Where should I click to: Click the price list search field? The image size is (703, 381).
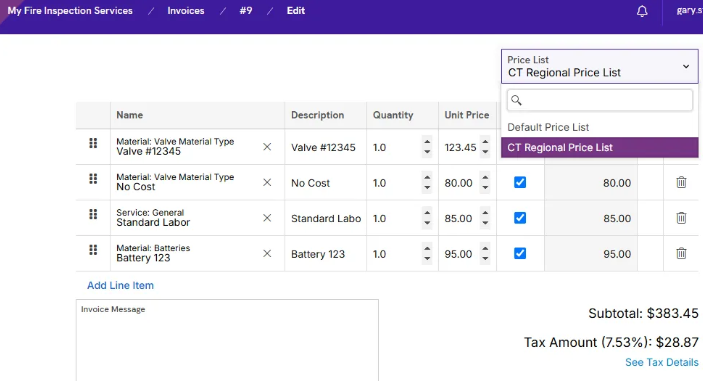coord(599,100)
